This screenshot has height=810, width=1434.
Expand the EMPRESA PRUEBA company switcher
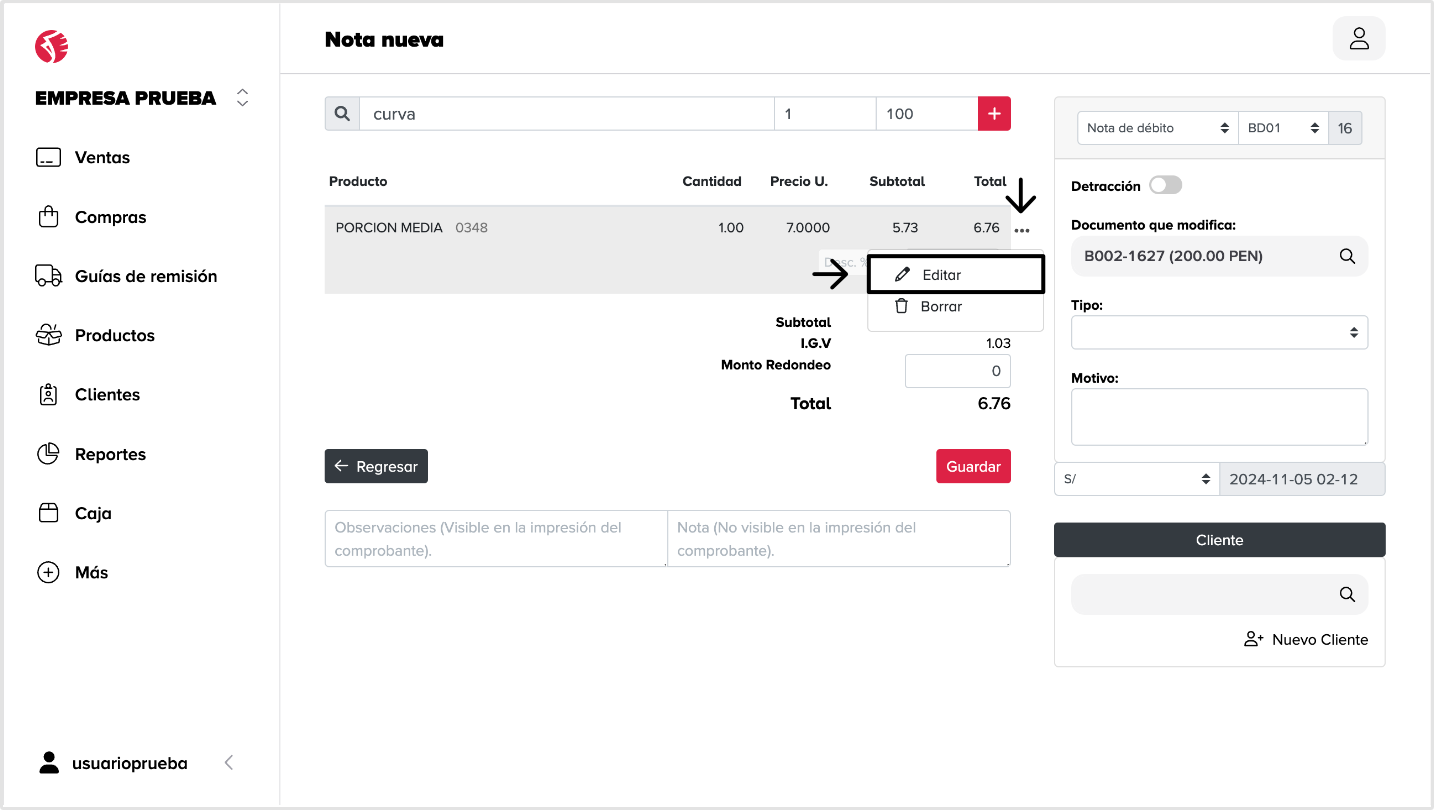pos(242,98)
